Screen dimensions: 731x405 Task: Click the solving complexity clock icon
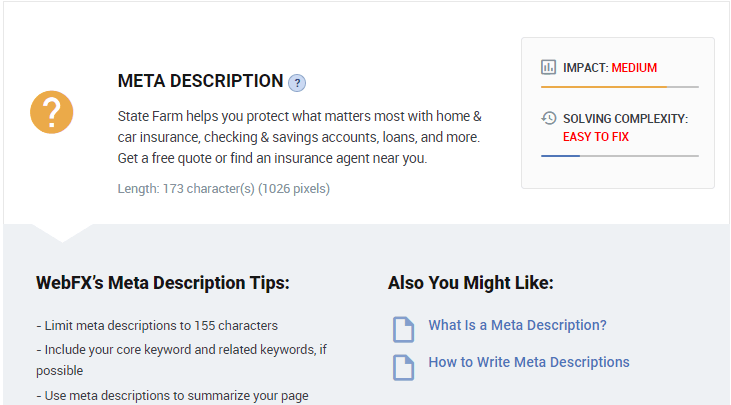pyautogui.click(x=549, y=118)
